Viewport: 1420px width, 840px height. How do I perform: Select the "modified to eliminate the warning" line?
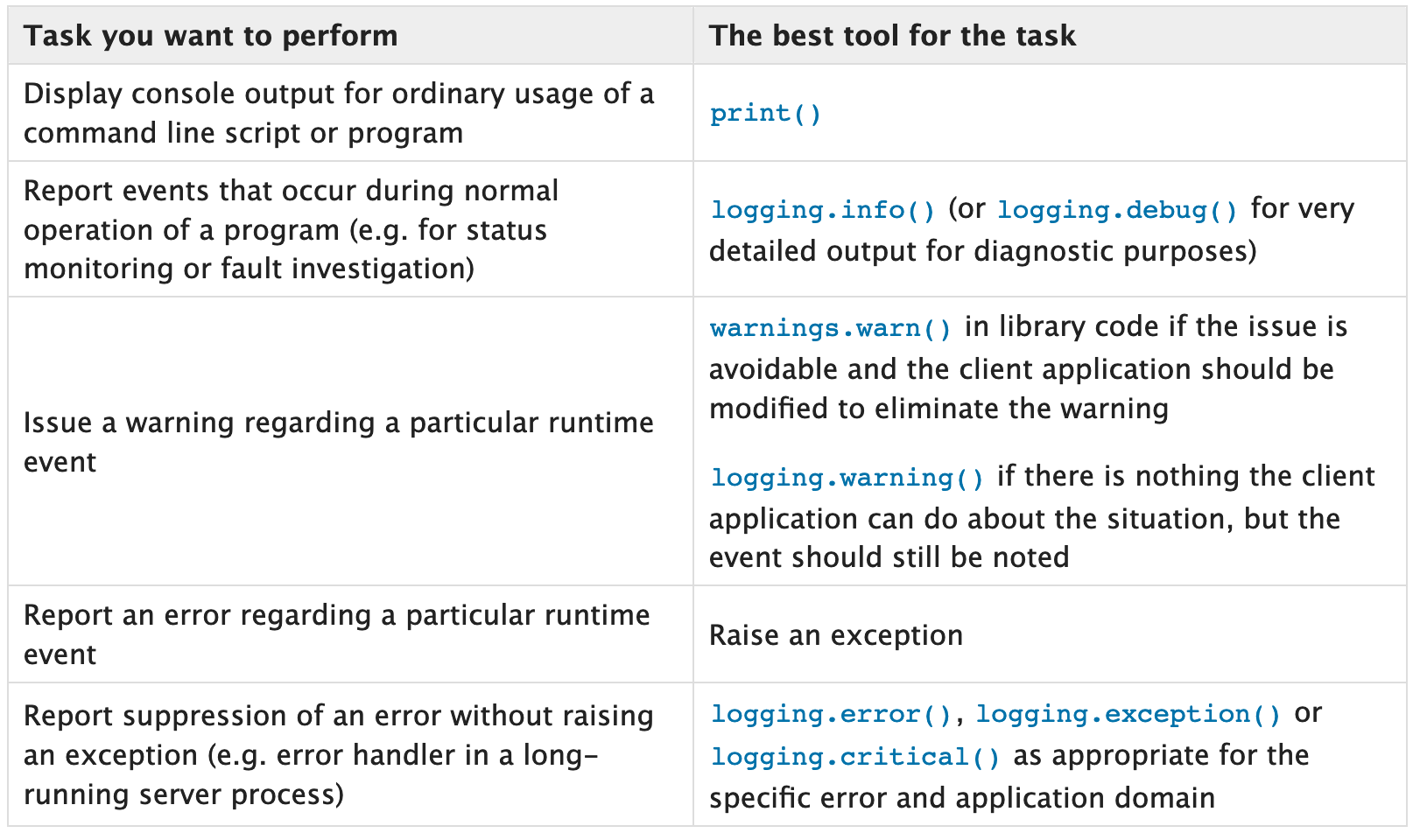[938, 409]
